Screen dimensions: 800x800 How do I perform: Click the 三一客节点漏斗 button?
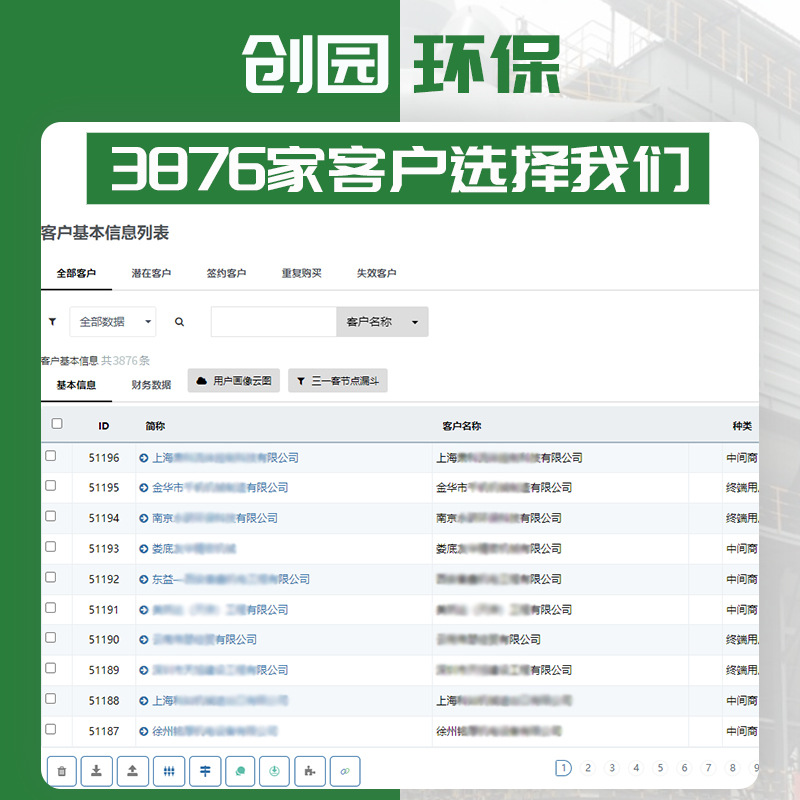pyautogui.click(x=338, y=381)
